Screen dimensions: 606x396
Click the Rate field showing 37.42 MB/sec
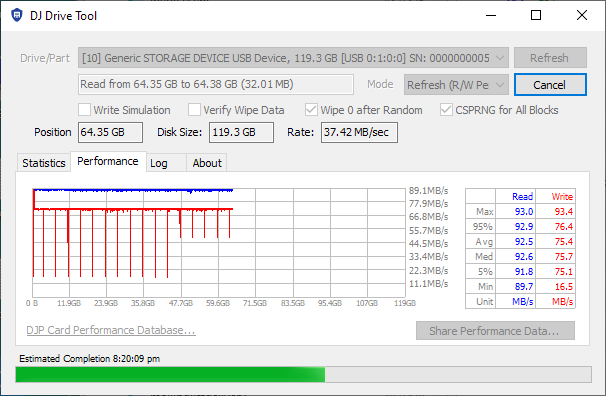359,133
